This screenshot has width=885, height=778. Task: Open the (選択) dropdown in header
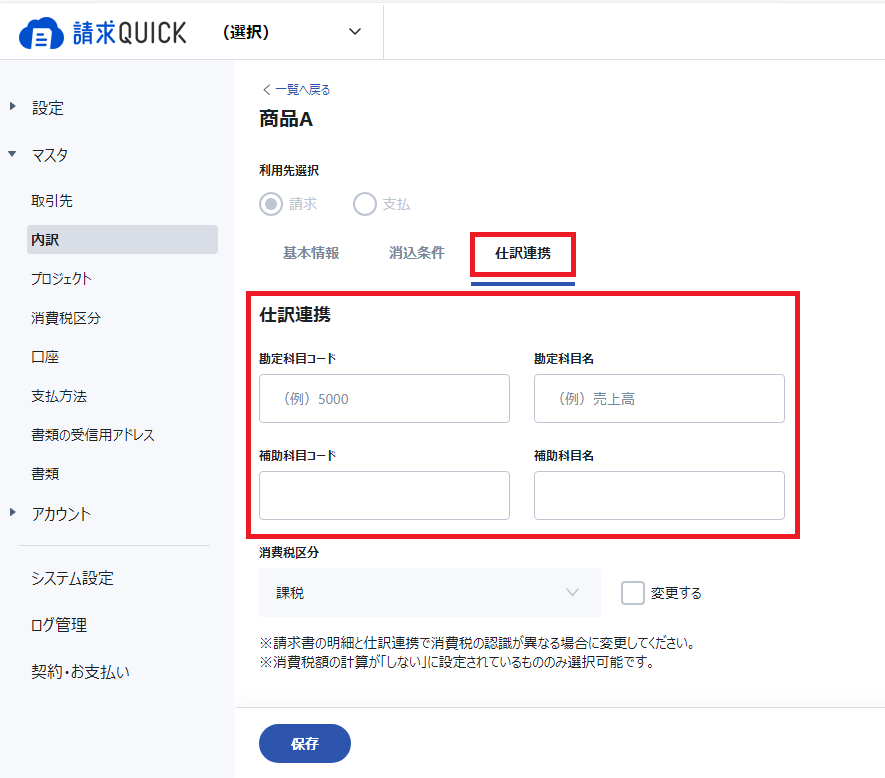(292, 32)
